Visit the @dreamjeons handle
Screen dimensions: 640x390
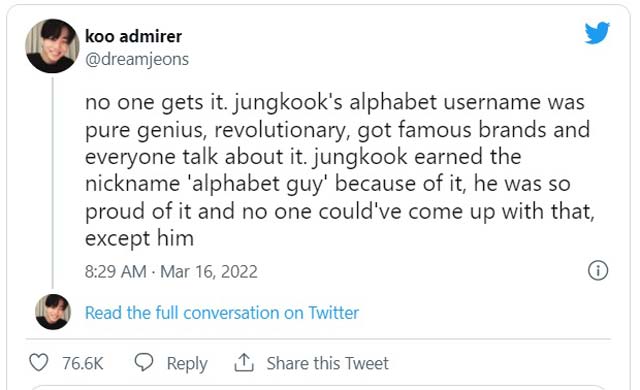137,60
